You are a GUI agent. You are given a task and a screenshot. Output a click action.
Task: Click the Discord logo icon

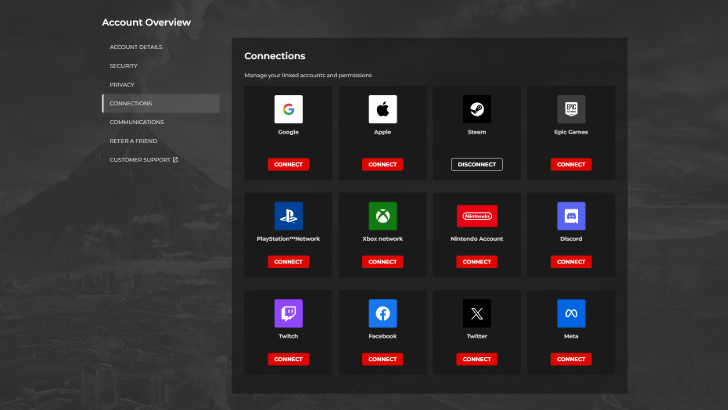coord(571,216)
